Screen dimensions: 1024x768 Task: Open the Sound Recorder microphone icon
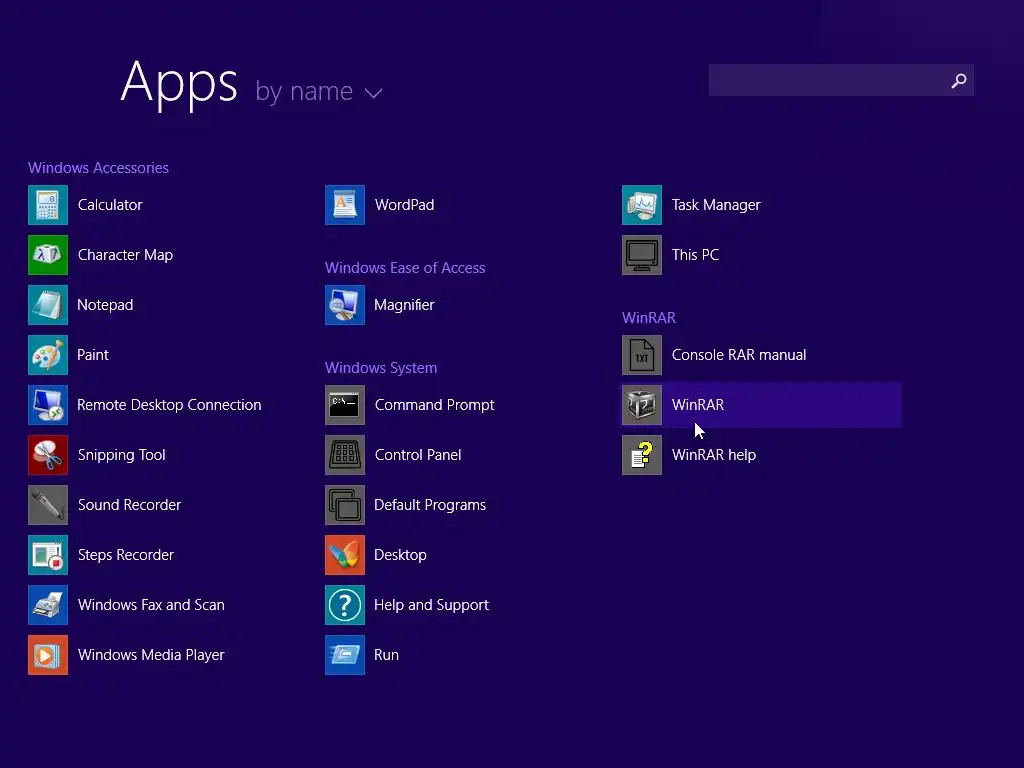[48, 505]
